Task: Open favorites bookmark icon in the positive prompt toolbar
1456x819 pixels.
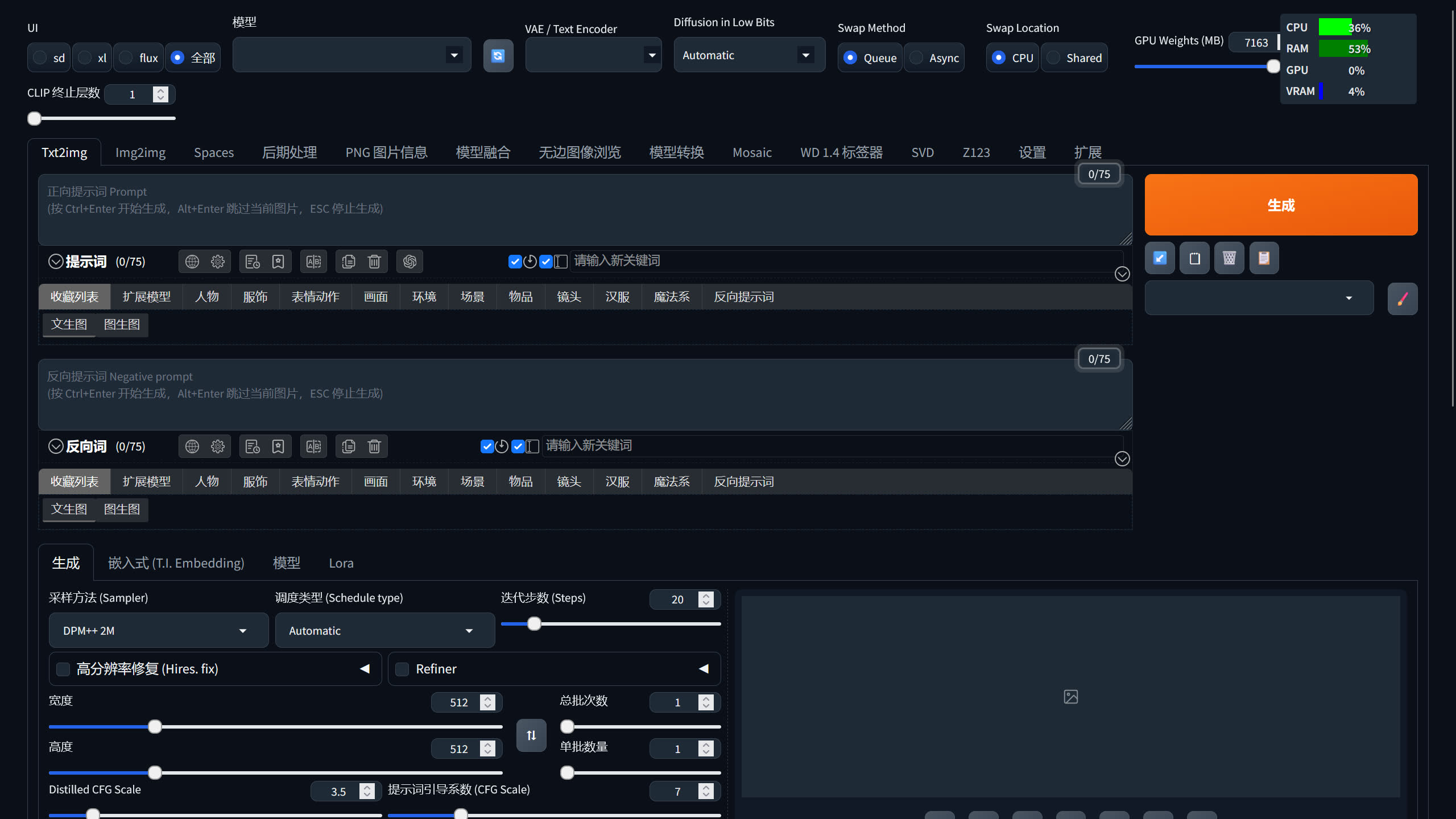Action: [278, 262]
